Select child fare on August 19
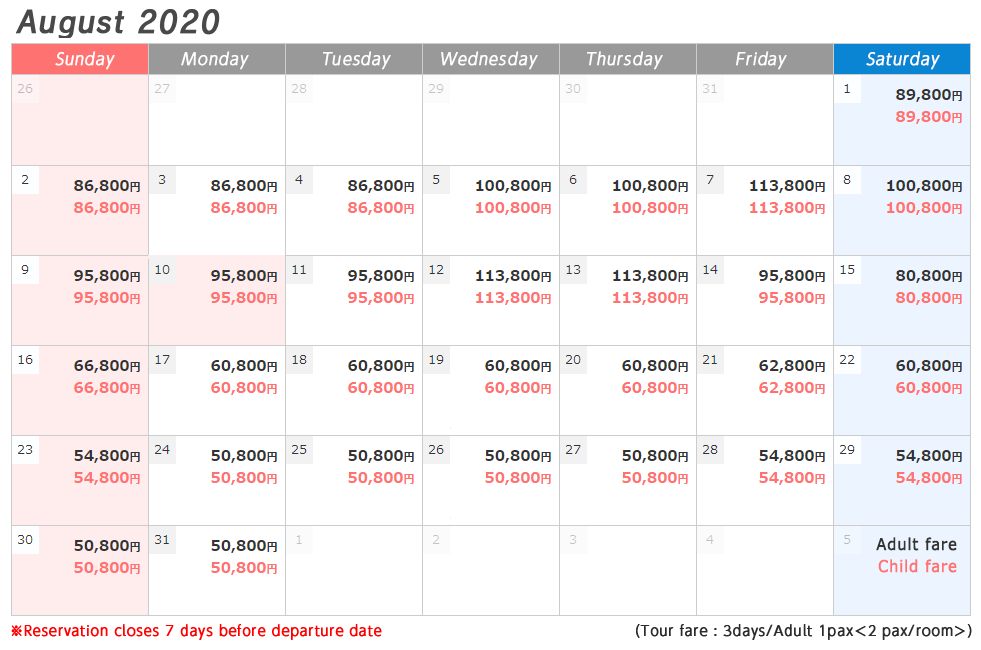 pyautogui.click(x=518, y=388)
